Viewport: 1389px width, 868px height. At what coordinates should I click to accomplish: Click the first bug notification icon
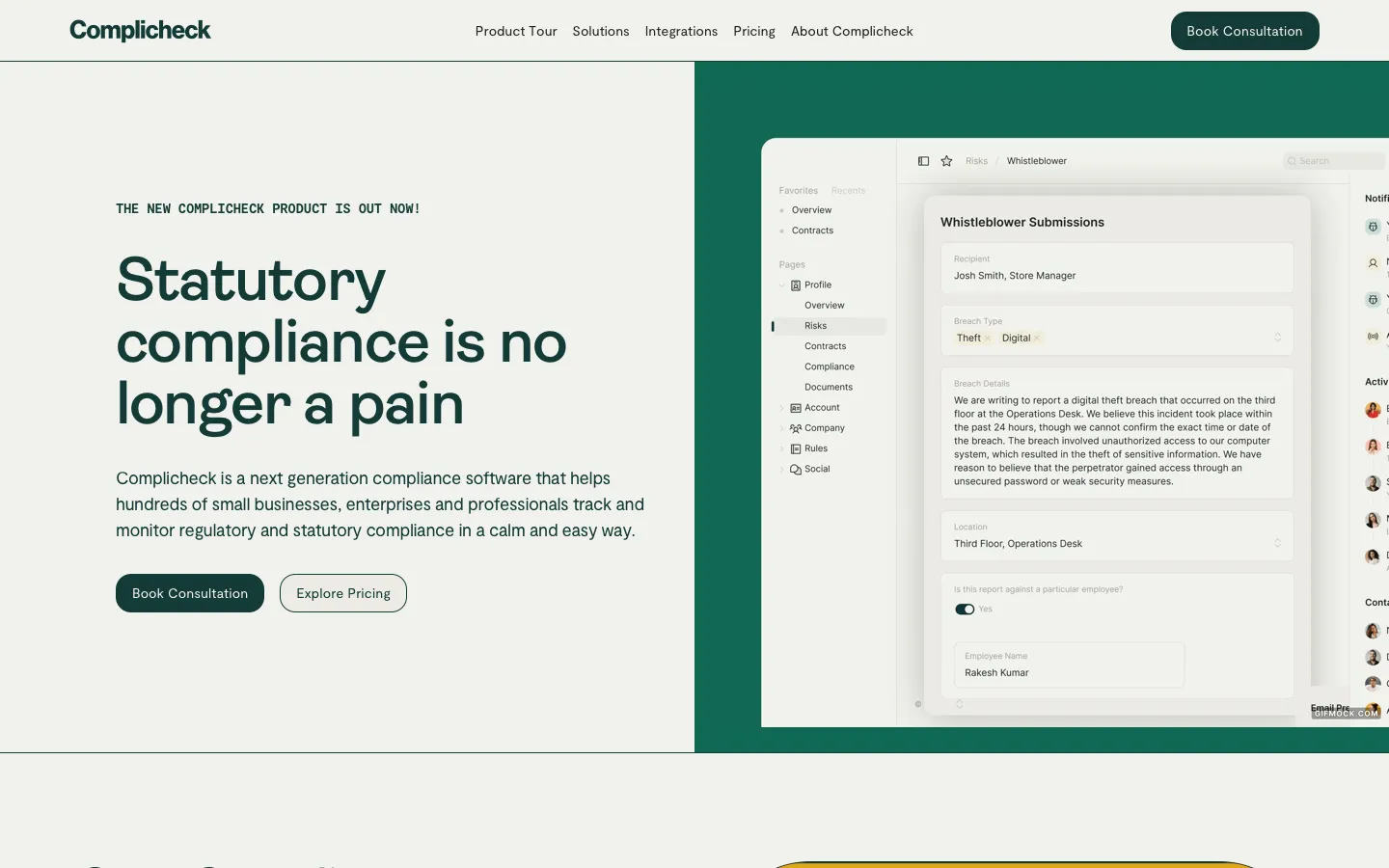pos(1373,227)
